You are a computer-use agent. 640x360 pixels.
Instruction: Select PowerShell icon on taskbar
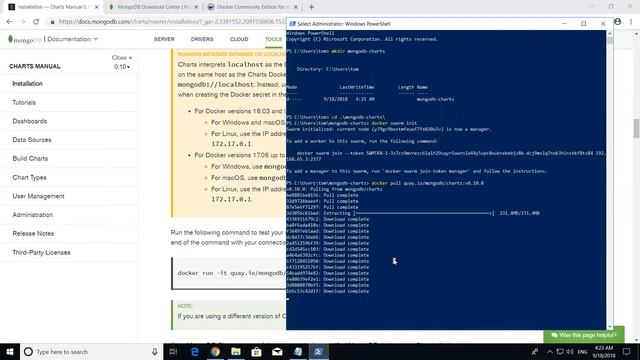[319, 351]
